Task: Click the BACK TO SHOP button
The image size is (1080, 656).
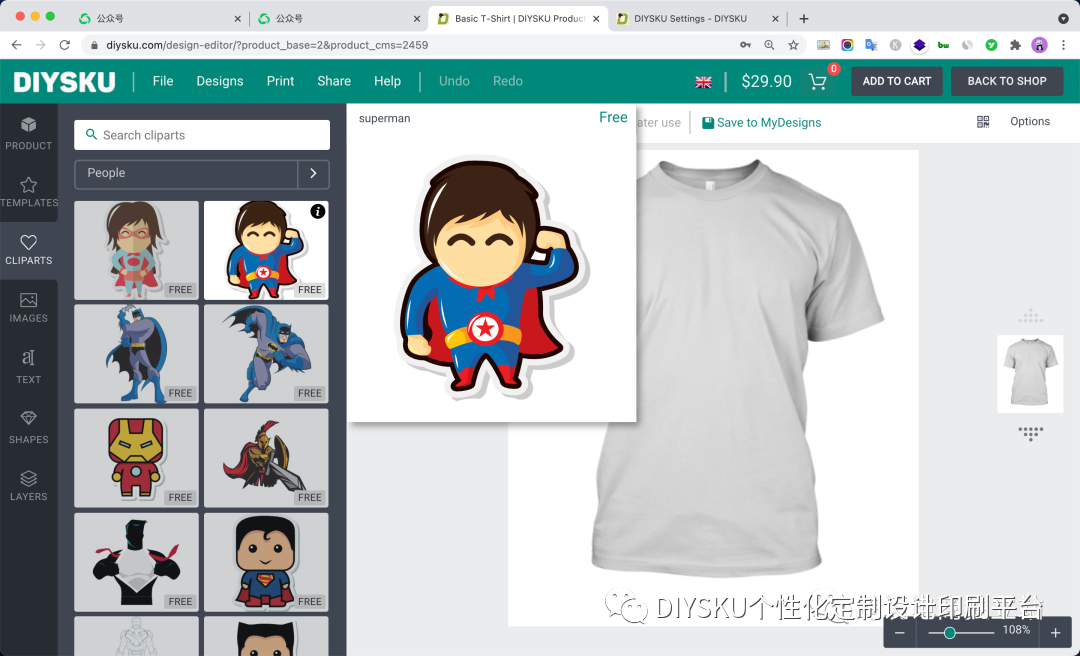Action: (x=1007, y=81)
